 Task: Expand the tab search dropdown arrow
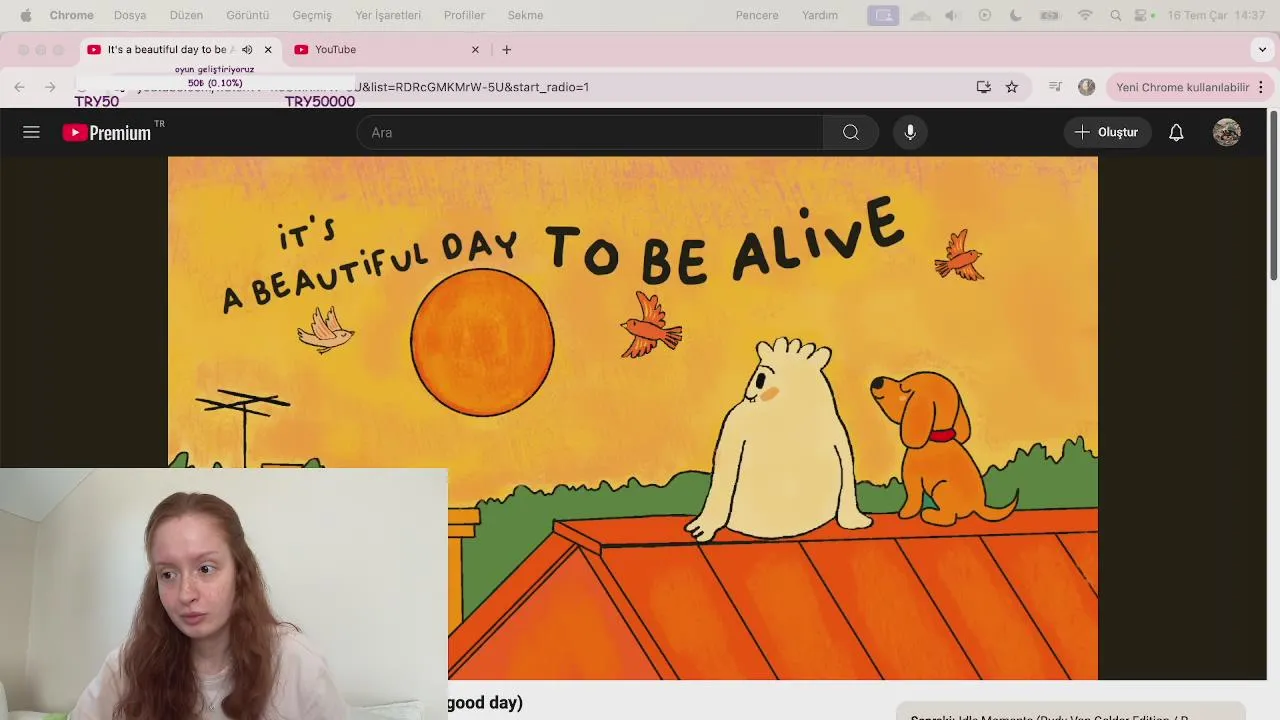[x=1262, y=49]
